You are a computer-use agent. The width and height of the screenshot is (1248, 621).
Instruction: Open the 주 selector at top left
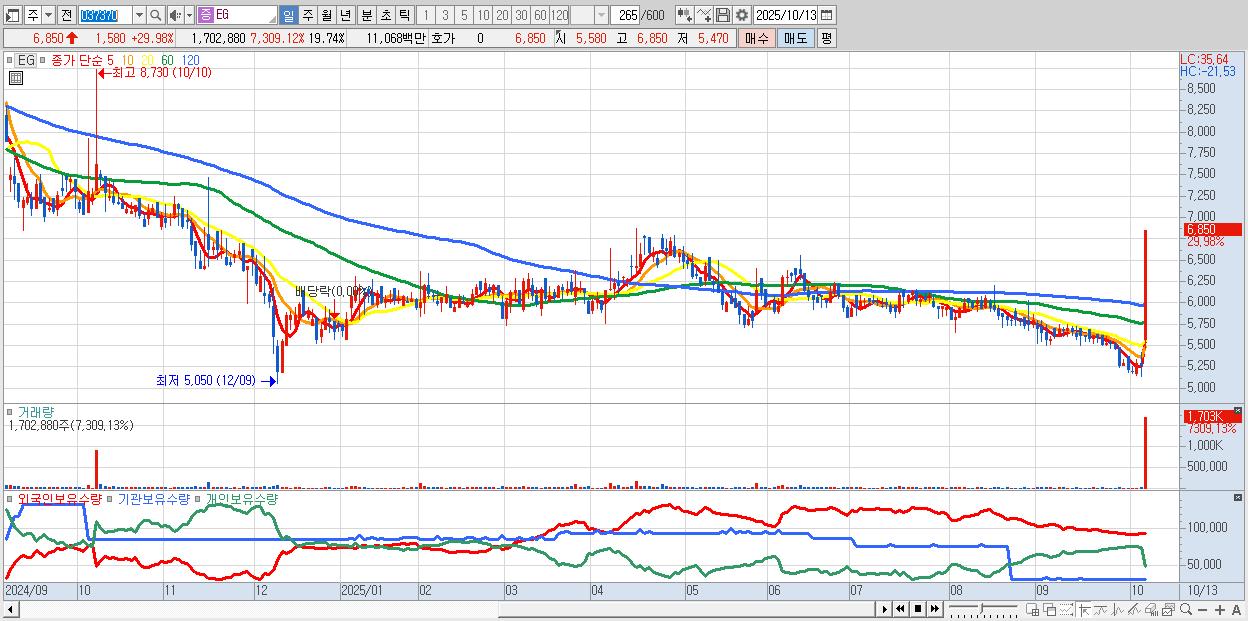coord(33,15)
